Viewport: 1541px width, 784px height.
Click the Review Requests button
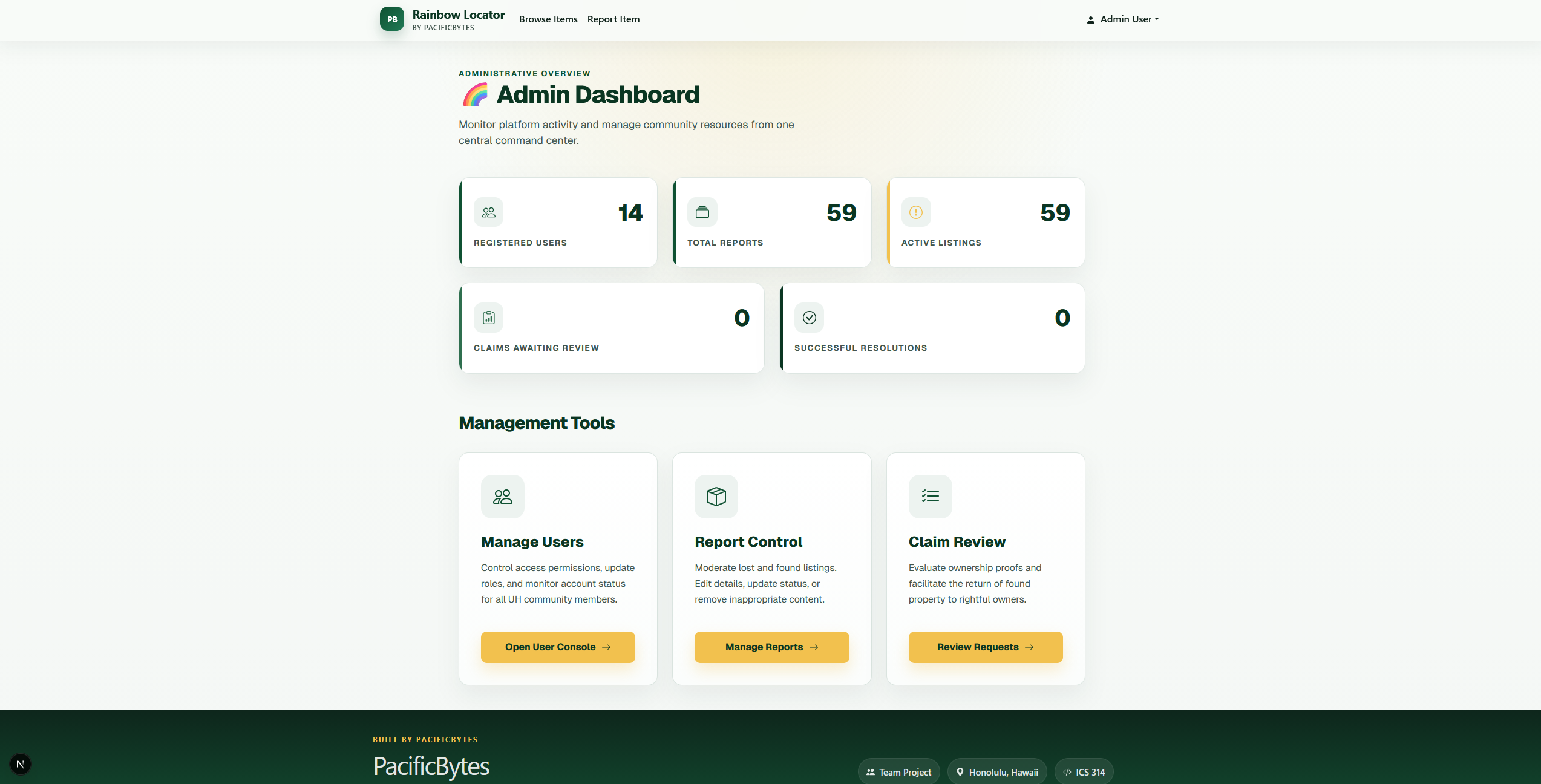[x=986, y=647]
